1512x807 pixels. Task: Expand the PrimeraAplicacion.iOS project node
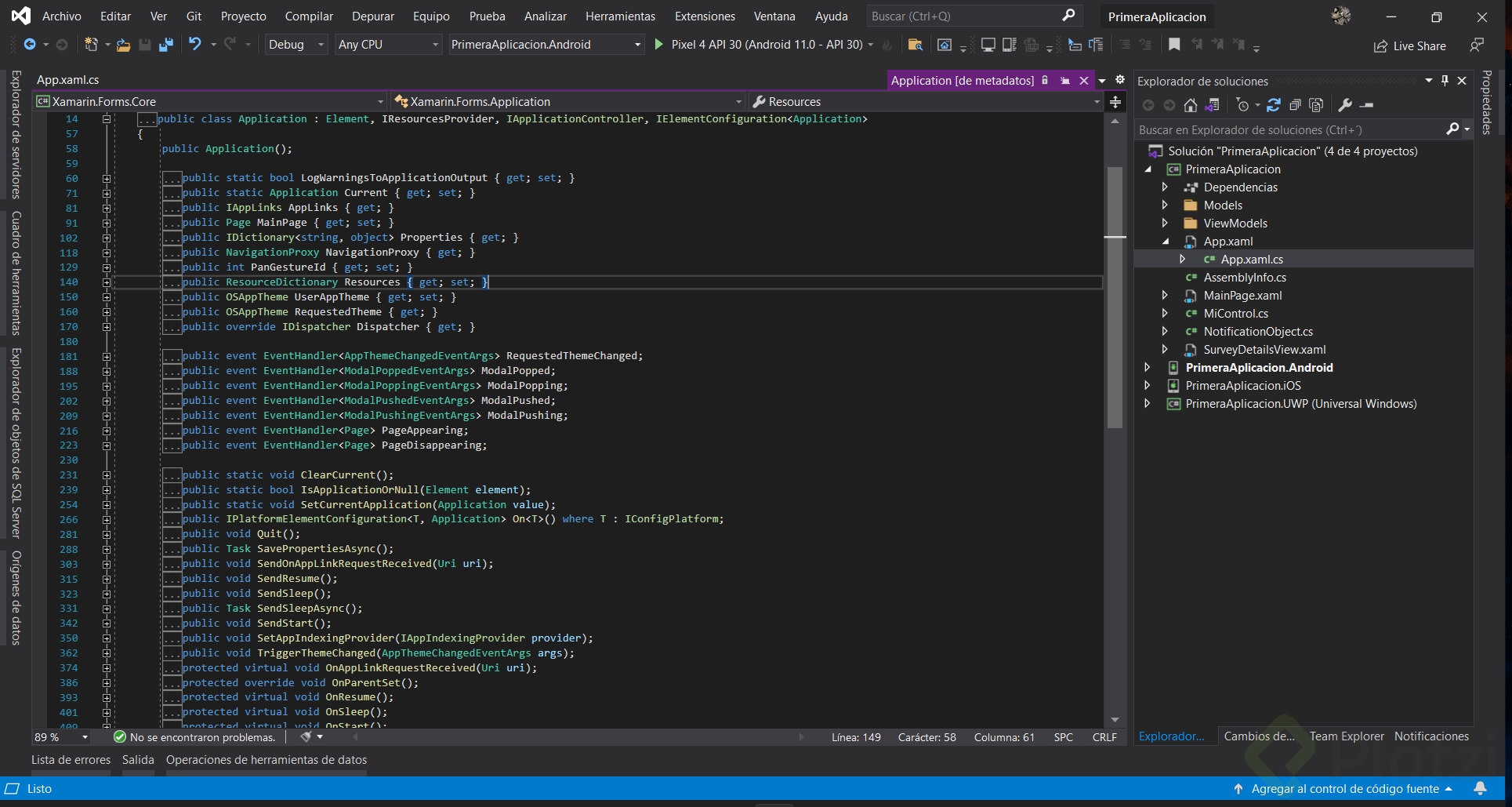[x=1148, y=385]
